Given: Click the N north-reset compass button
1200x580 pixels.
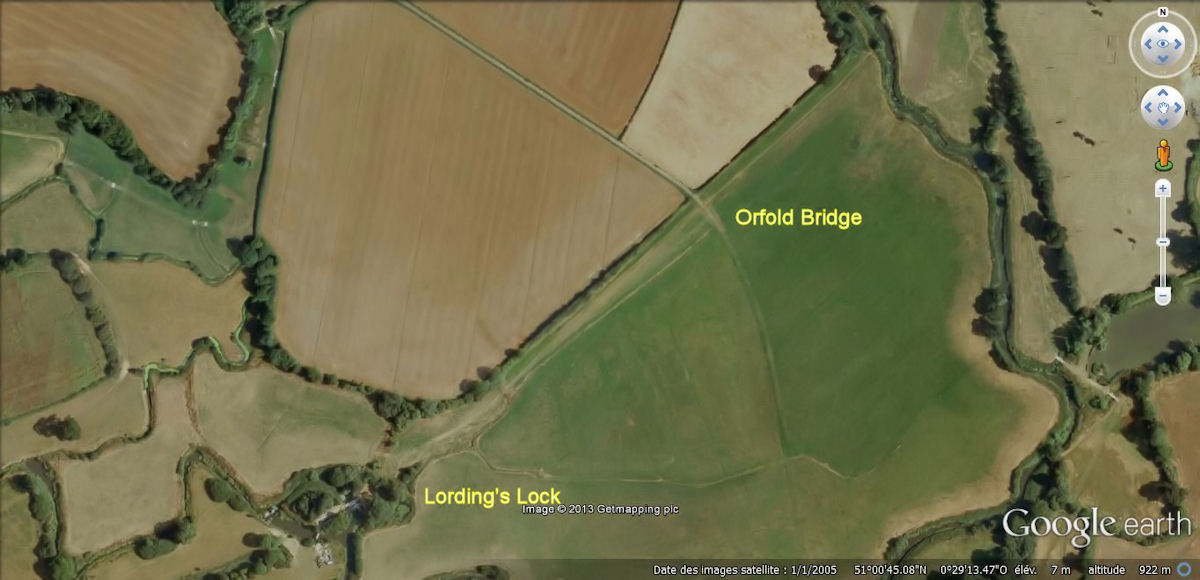Looking at the screenshot, I should pyautogui.click(x=1162, y=13).
